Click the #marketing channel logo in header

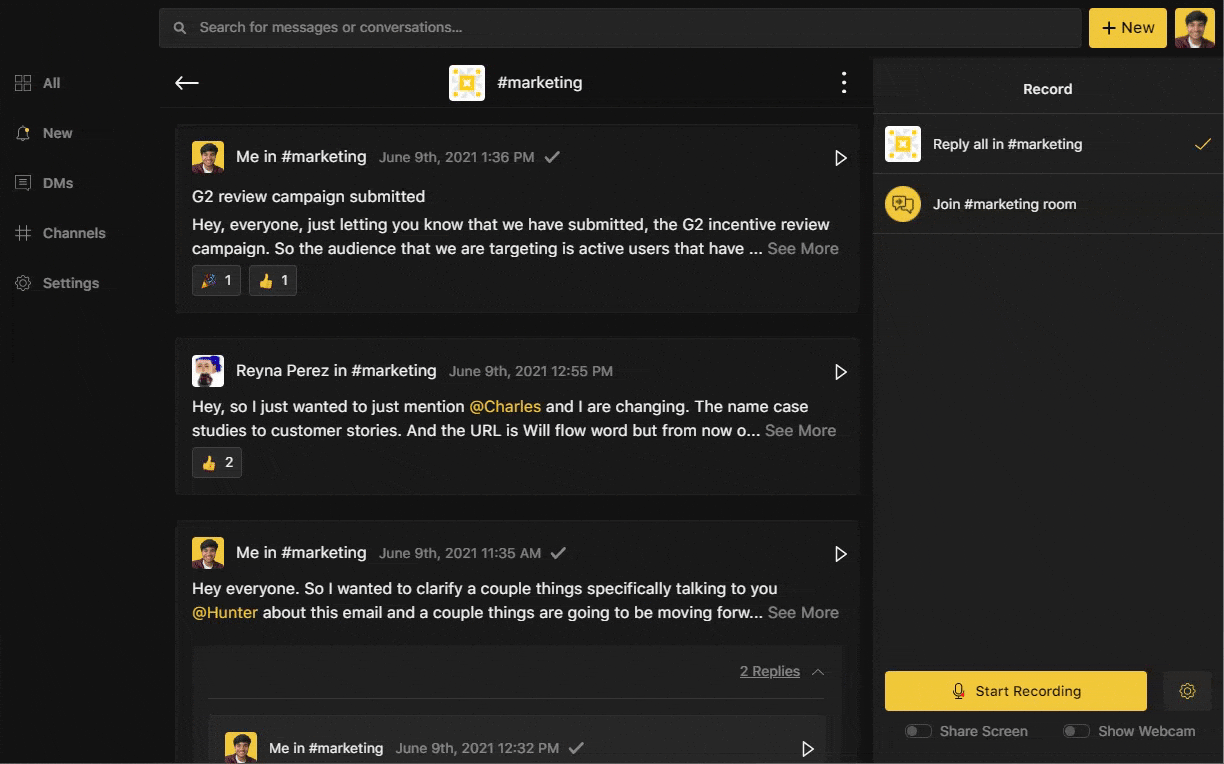(467, 83)
